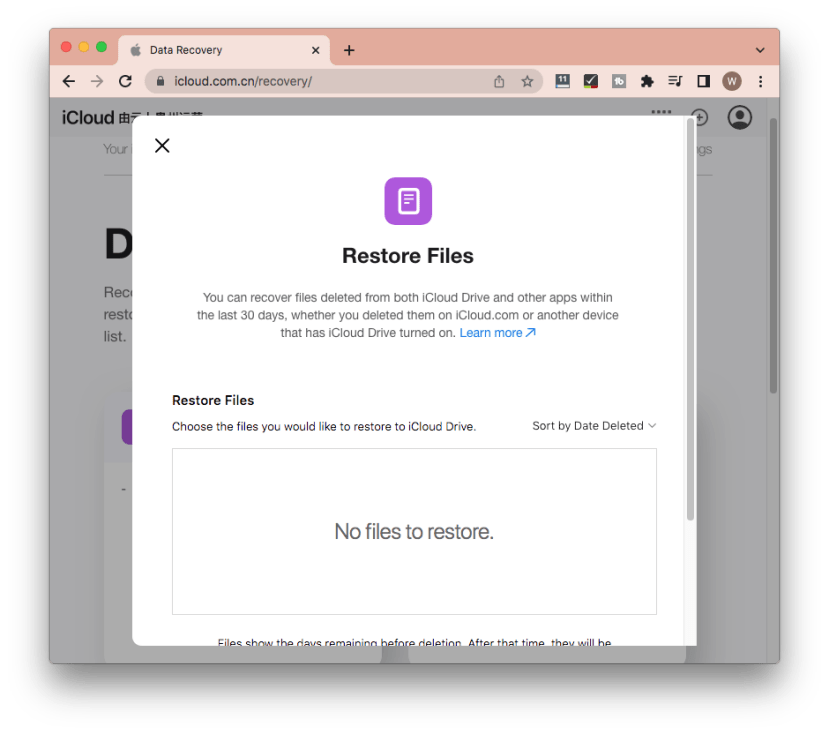Image resolution: width=829 pixels, height=734 pixels.
Task: Click the circular plus icon in iCloud header
Action: tap(699, 117)
